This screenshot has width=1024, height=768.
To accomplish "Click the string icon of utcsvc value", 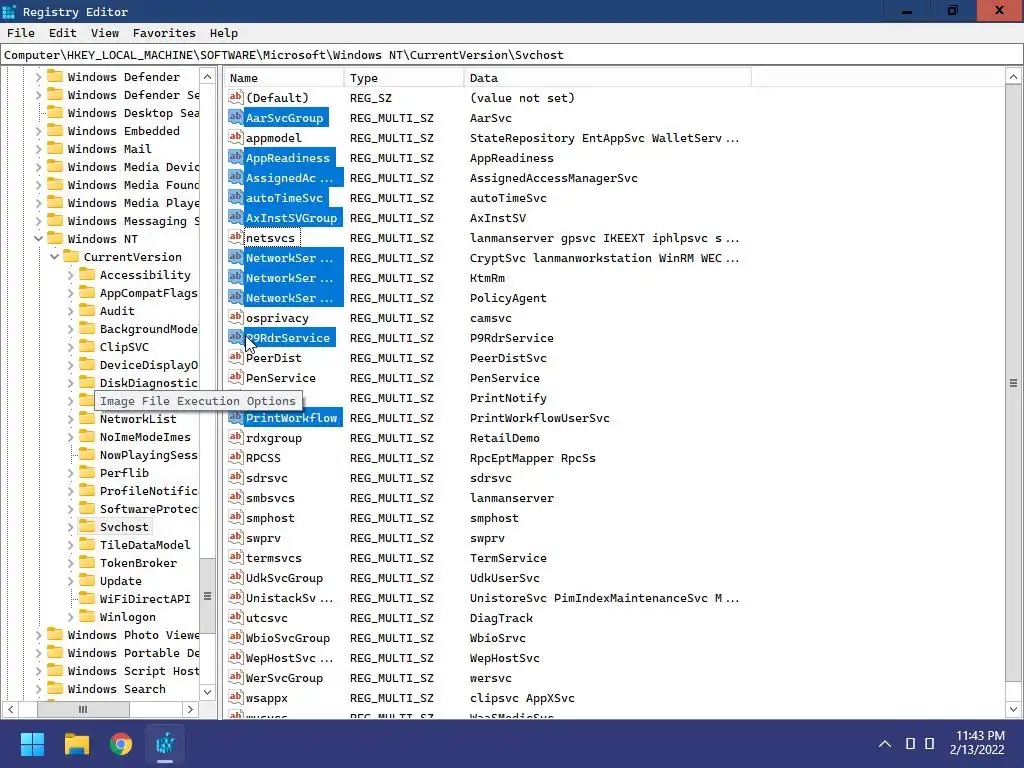I will pyautogui.click(x=235, y=617).
